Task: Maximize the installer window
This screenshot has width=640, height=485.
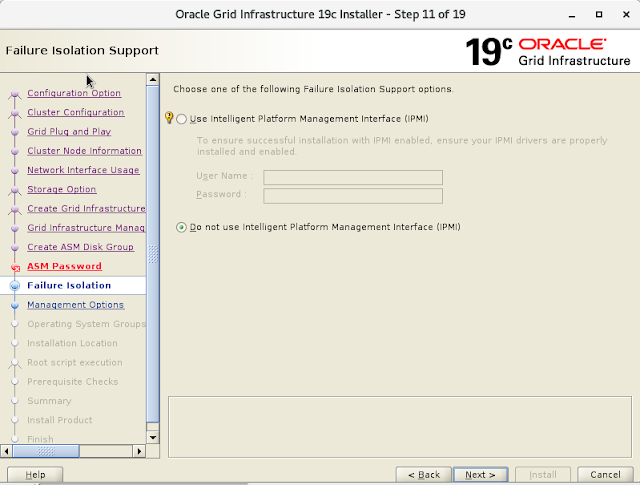Action: tap(599, 15)
